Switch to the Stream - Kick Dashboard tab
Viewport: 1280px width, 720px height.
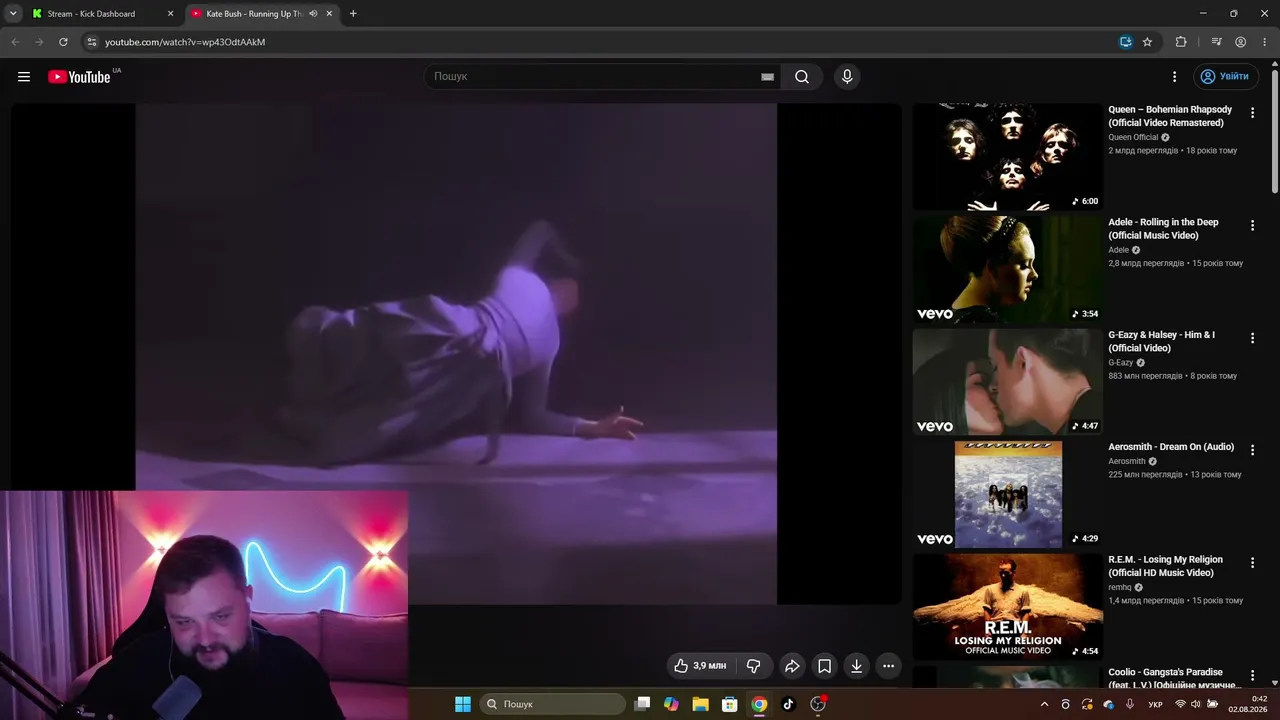pos(103,14)
